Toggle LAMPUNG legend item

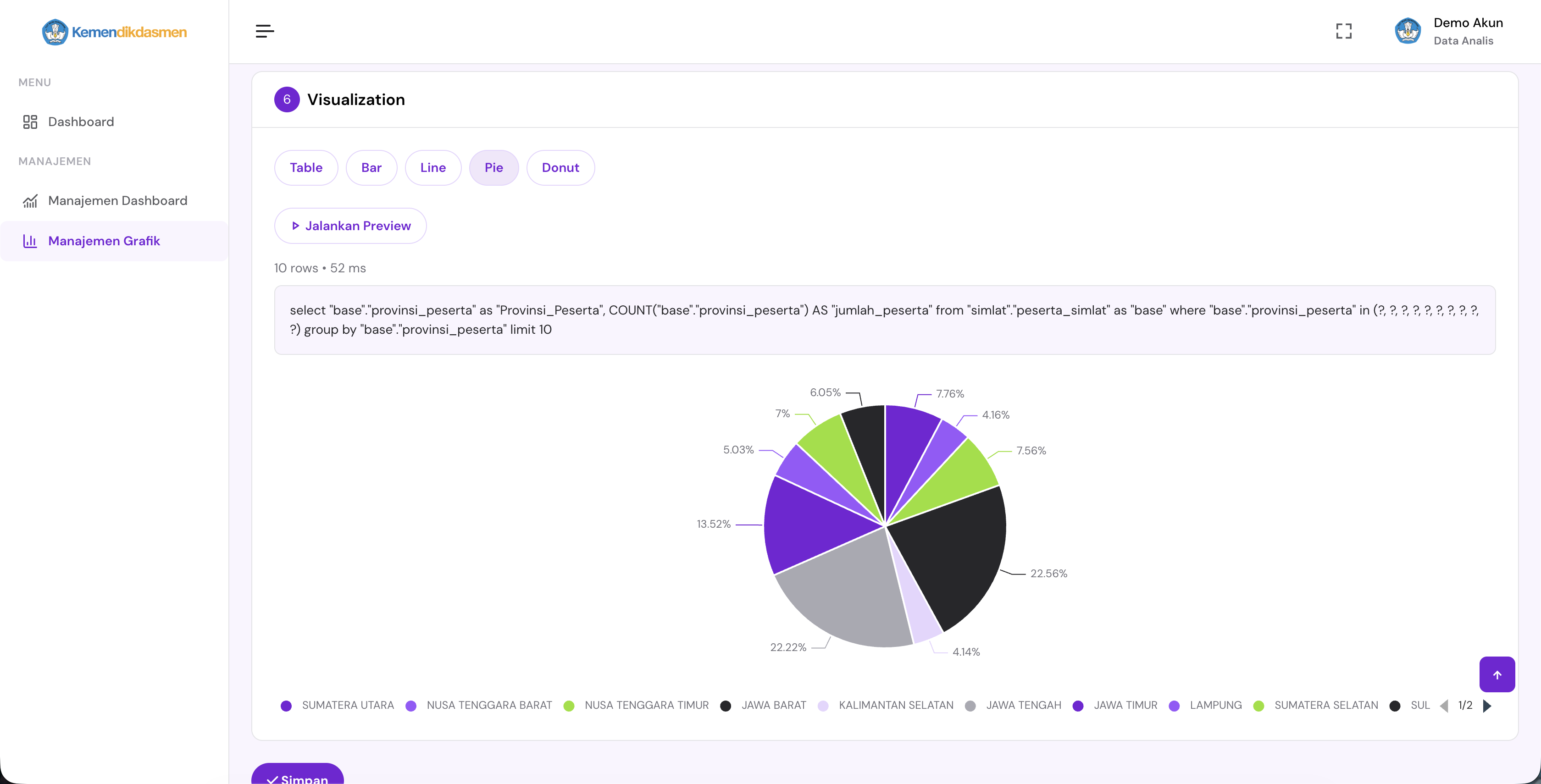point(1205,706)
